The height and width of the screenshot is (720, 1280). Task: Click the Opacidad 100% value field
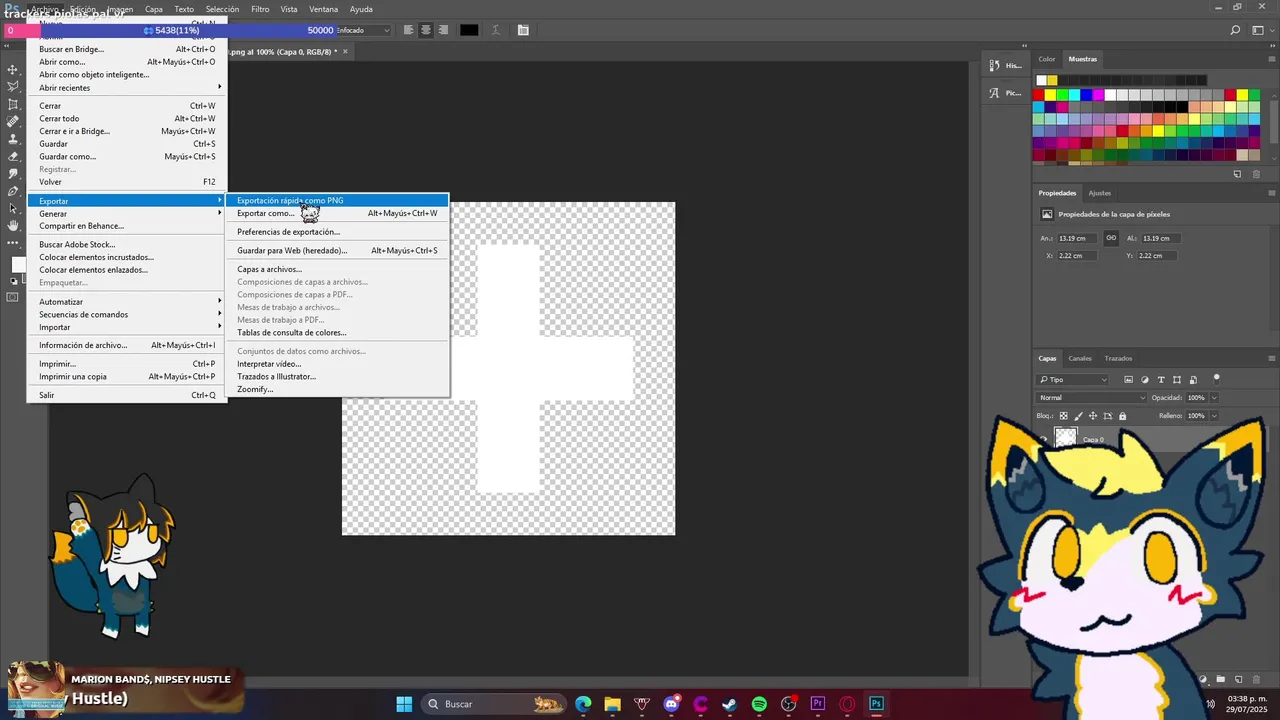pos(1197,398)
